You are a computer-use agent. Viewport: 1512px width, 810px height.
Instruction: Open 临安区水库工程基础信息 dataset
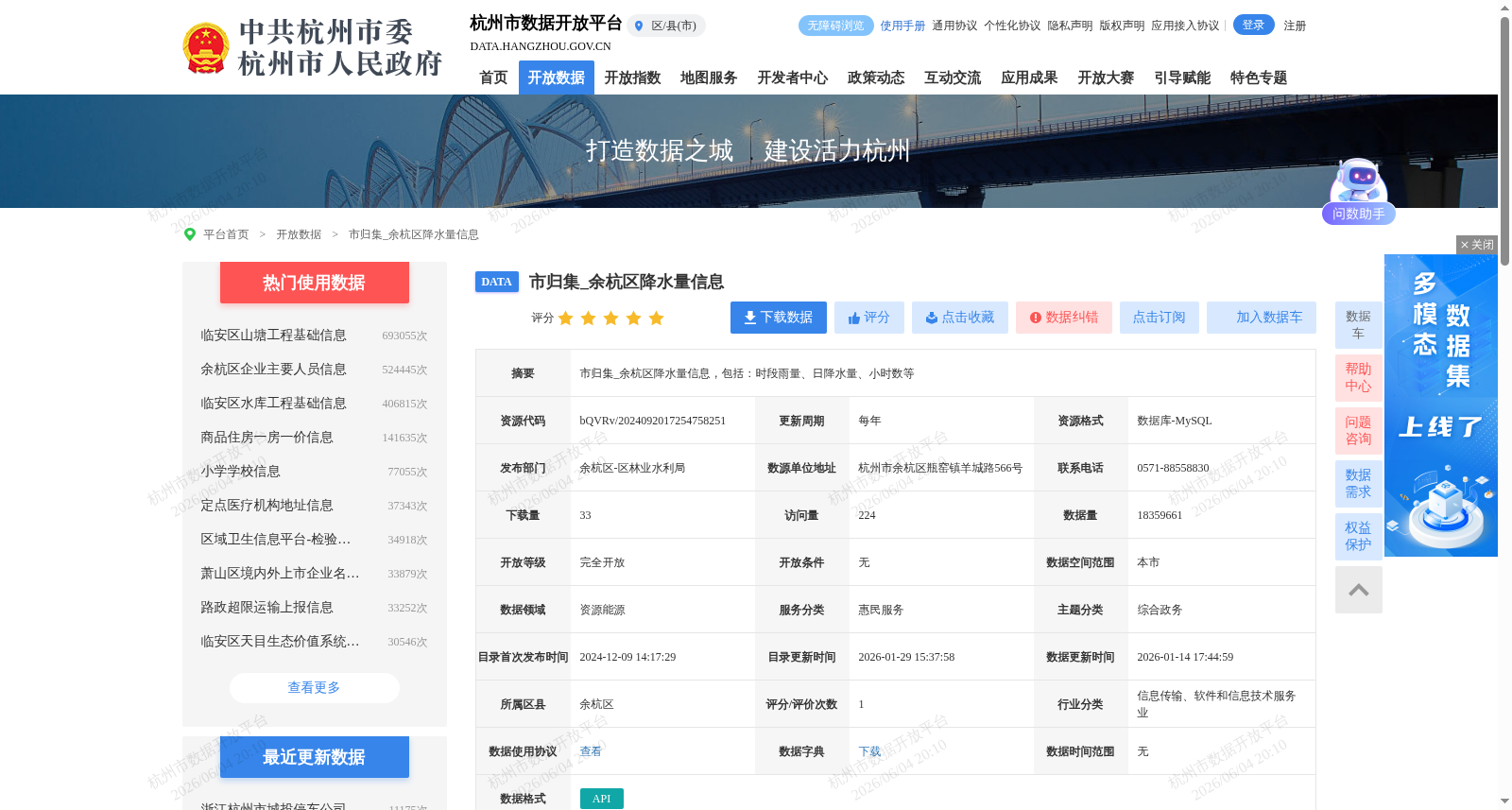click(x=273, y=404)
